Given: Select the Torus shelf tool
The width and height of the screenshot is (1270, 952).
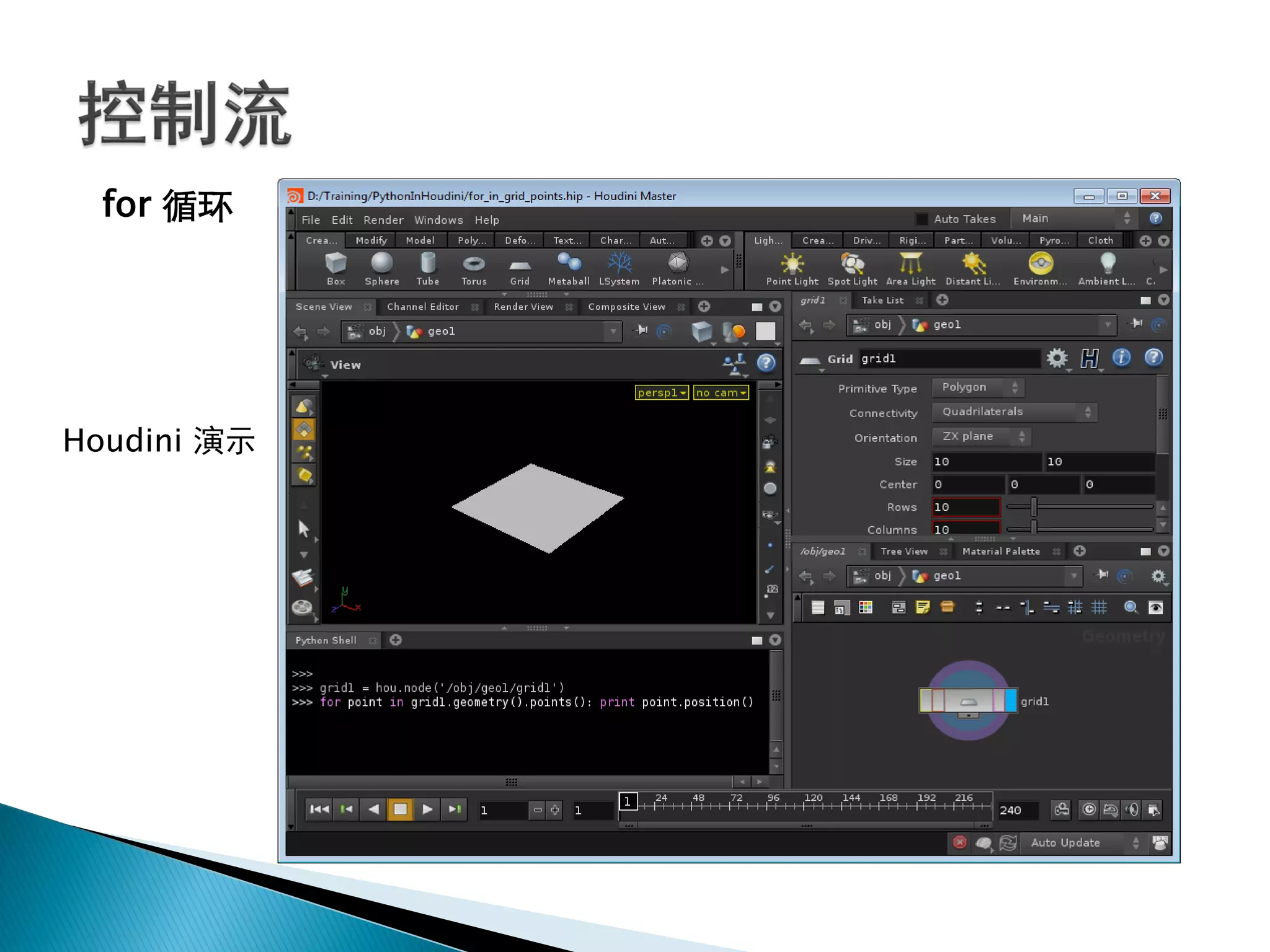Looking at the screenshot, I should click(x=474, y=269).
